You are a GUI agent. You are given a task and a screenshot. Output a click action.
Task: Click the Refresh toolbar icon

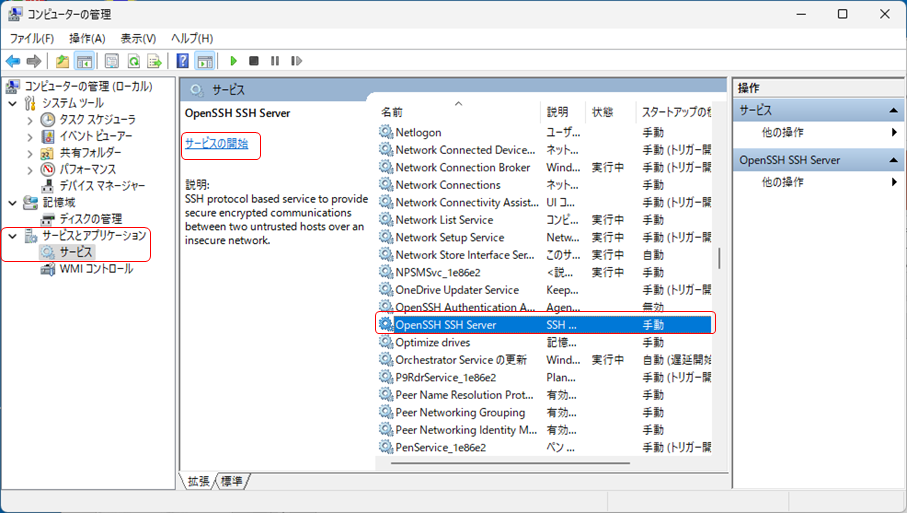133,61
